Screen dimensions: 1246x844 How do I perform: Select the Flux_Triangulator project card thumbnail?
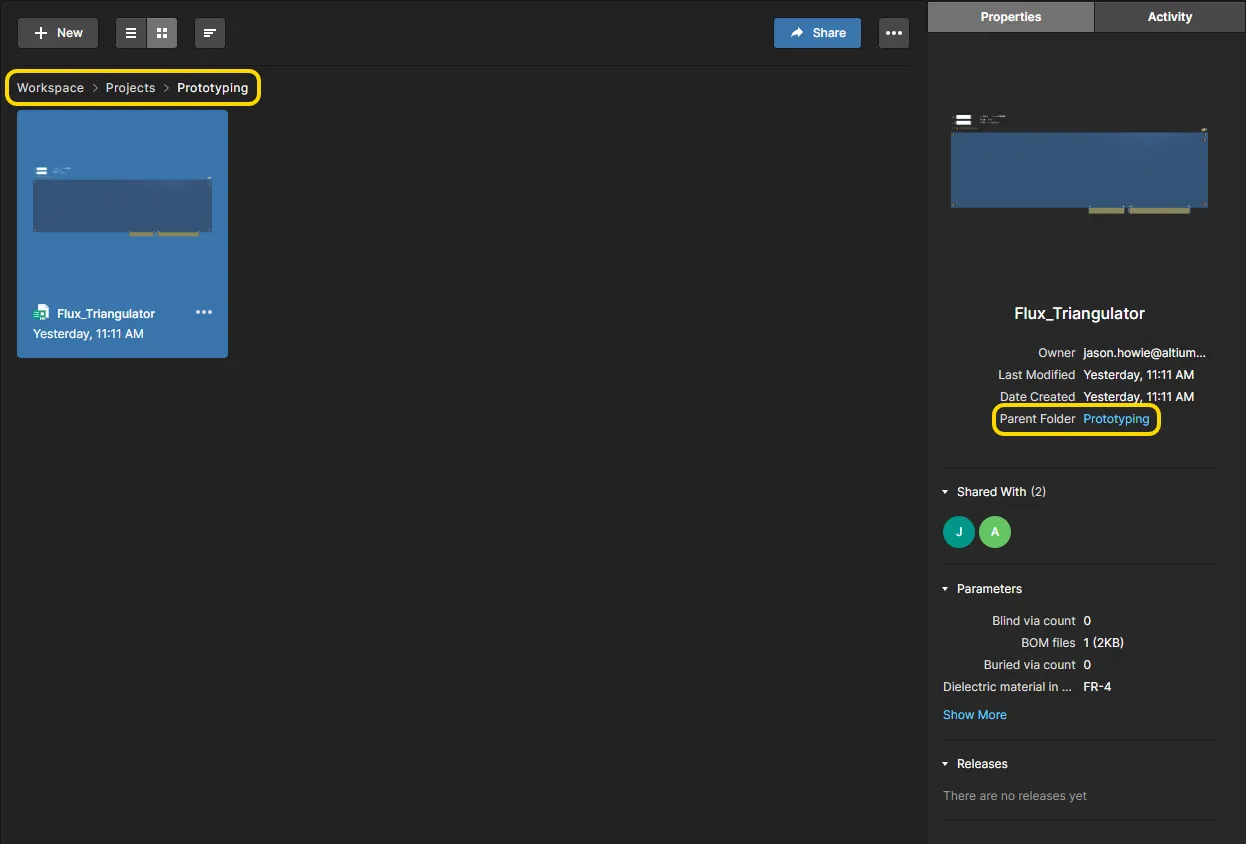(122, 203)
